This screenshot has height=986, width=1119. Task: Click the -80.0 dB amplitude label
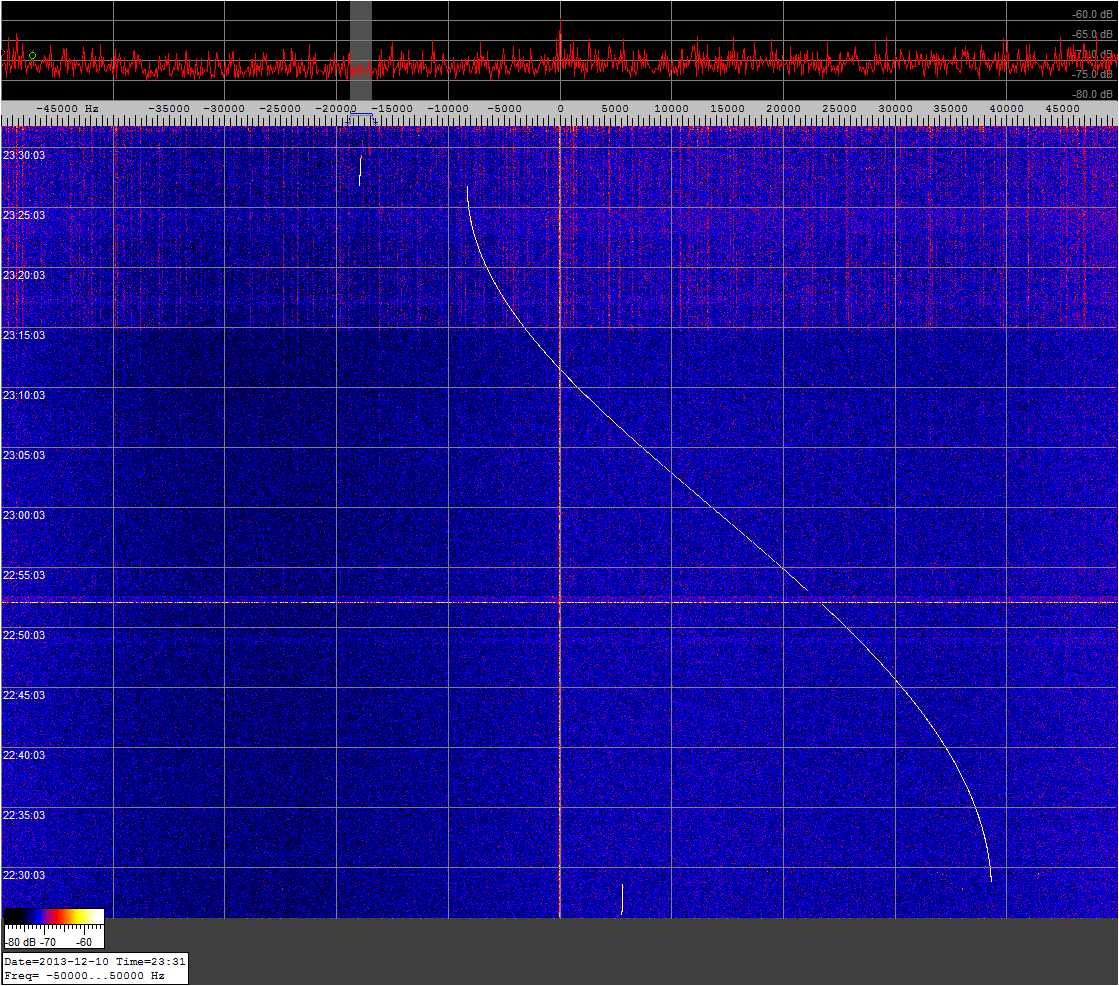(x=1090, y=94)
